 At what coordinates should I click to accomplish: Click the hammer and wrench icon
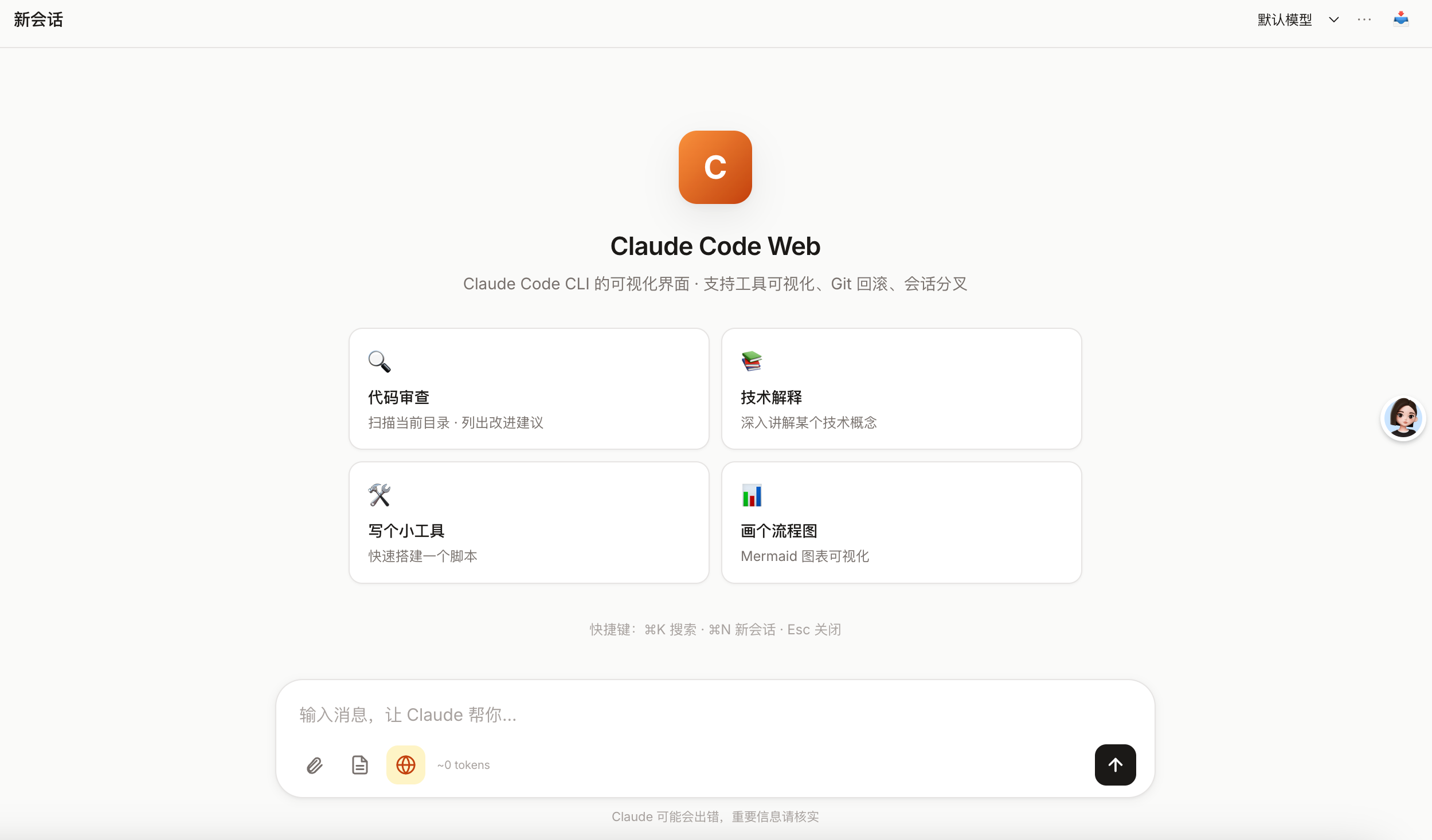pyautogui.click(x=379, y=495)
